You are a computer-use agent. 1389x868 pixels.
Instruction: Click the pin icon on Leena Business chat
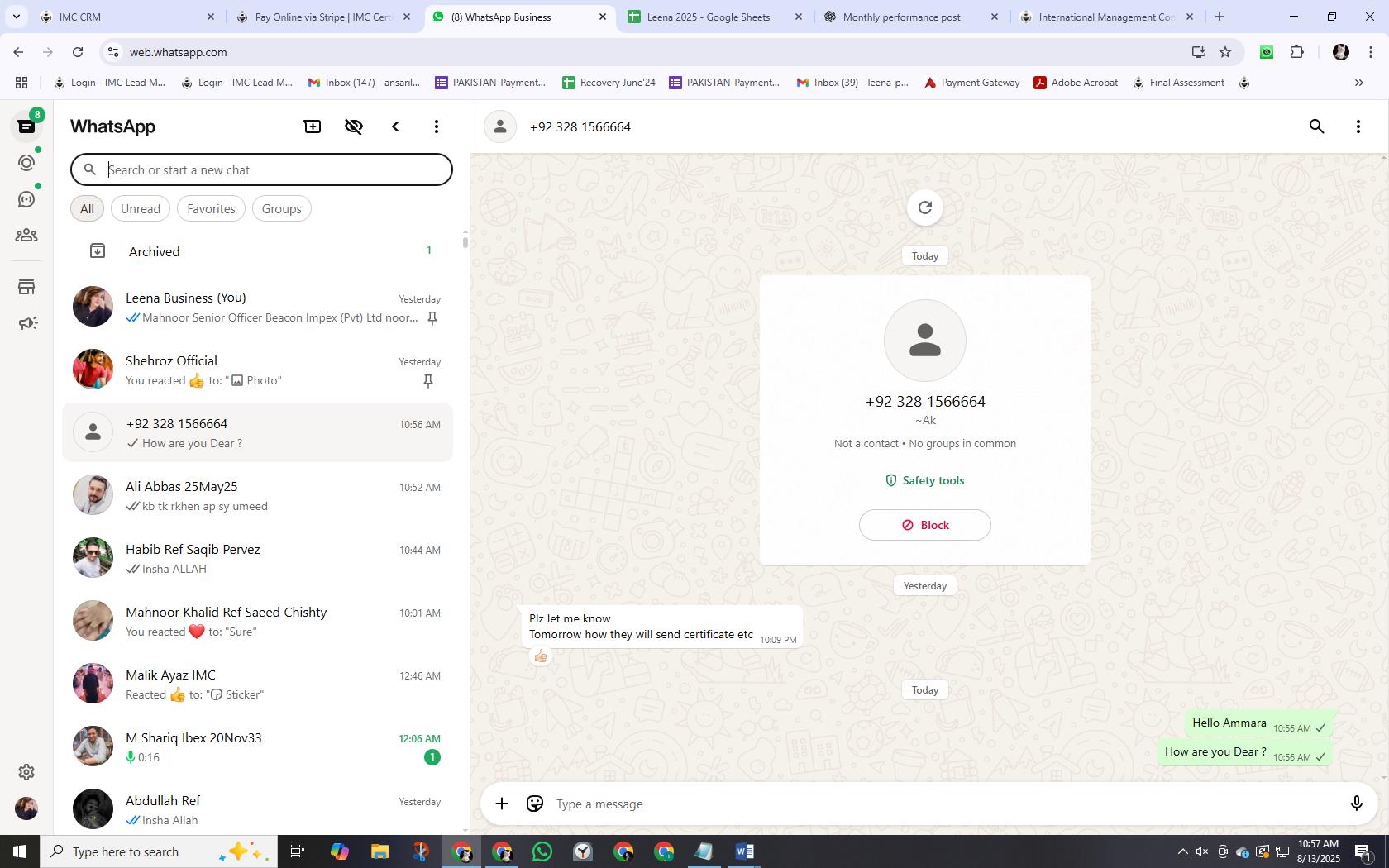coord(432,318)
